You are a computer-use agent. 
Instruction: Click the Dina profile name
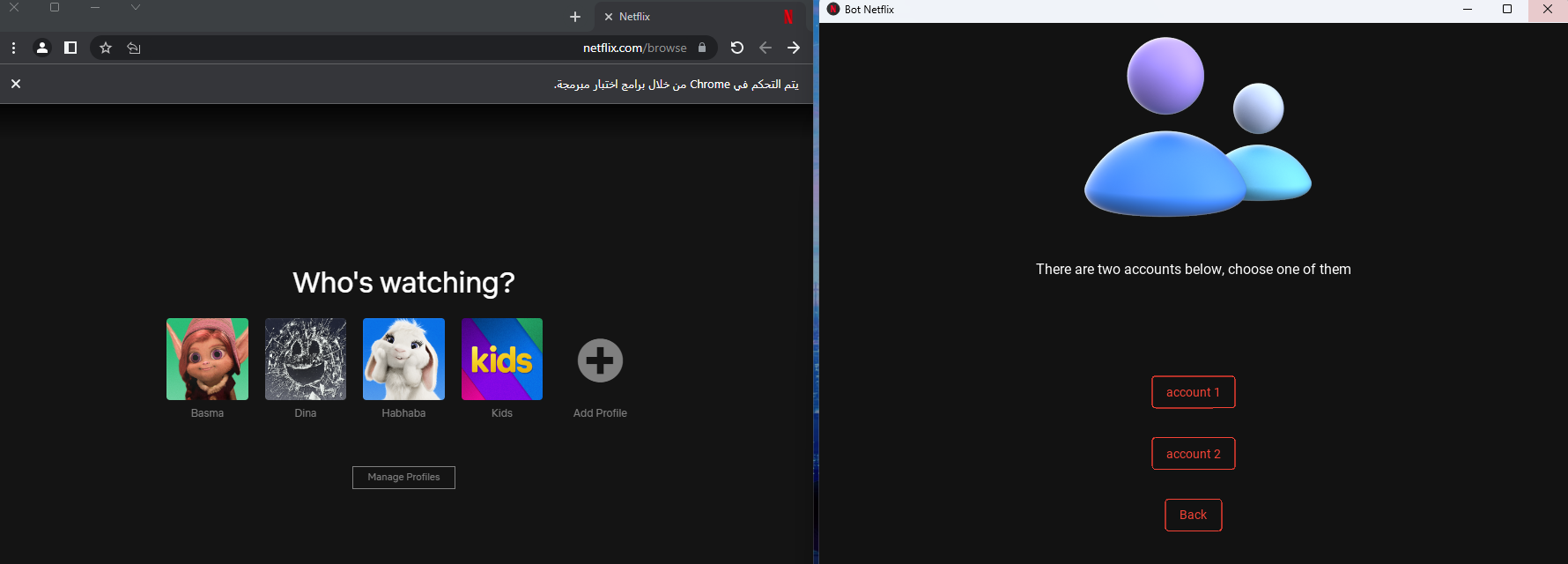(x=306, y=413)
